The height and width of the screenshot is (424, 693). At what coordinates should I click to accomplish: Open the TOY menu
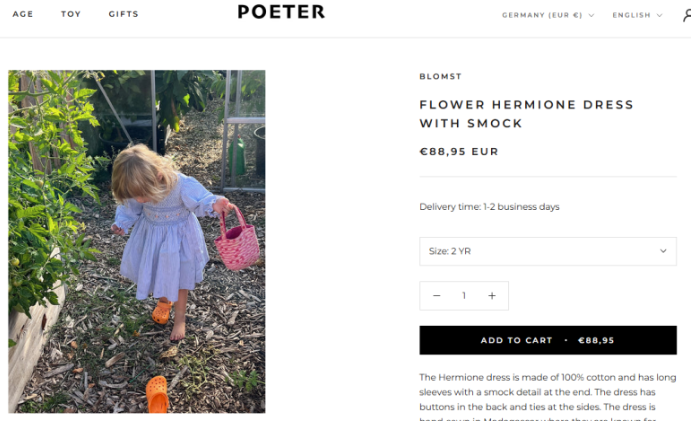coord(71,14)
